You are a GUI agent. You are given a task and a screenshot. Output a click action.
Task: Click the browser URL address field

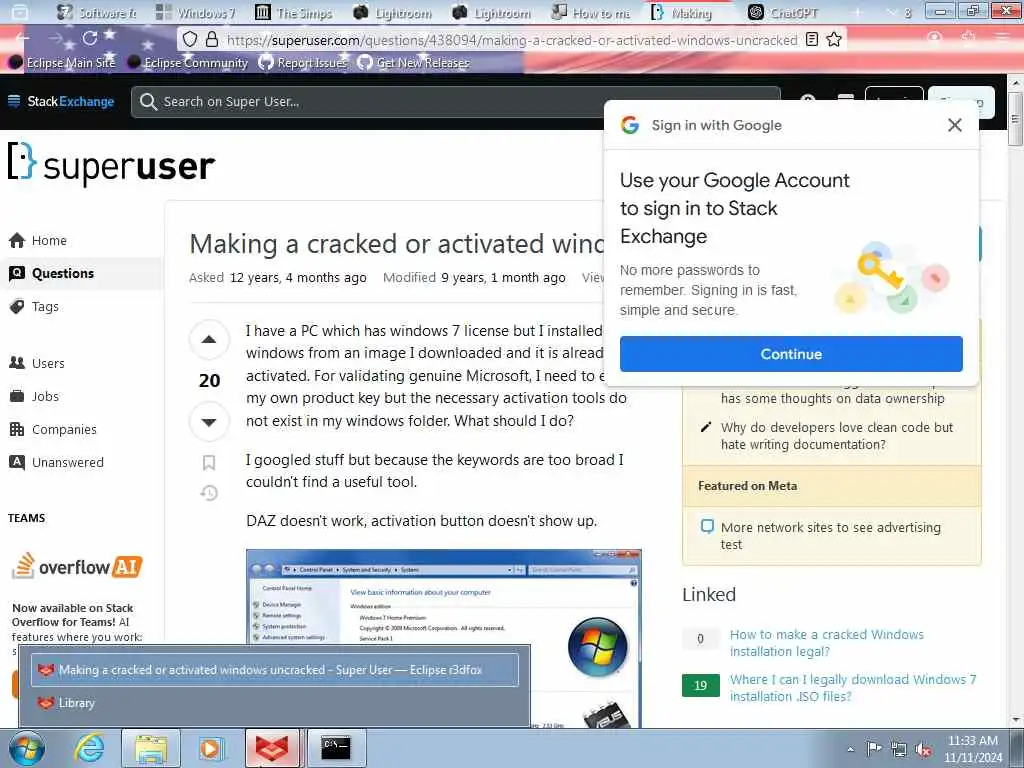click(x=511, y=40)
